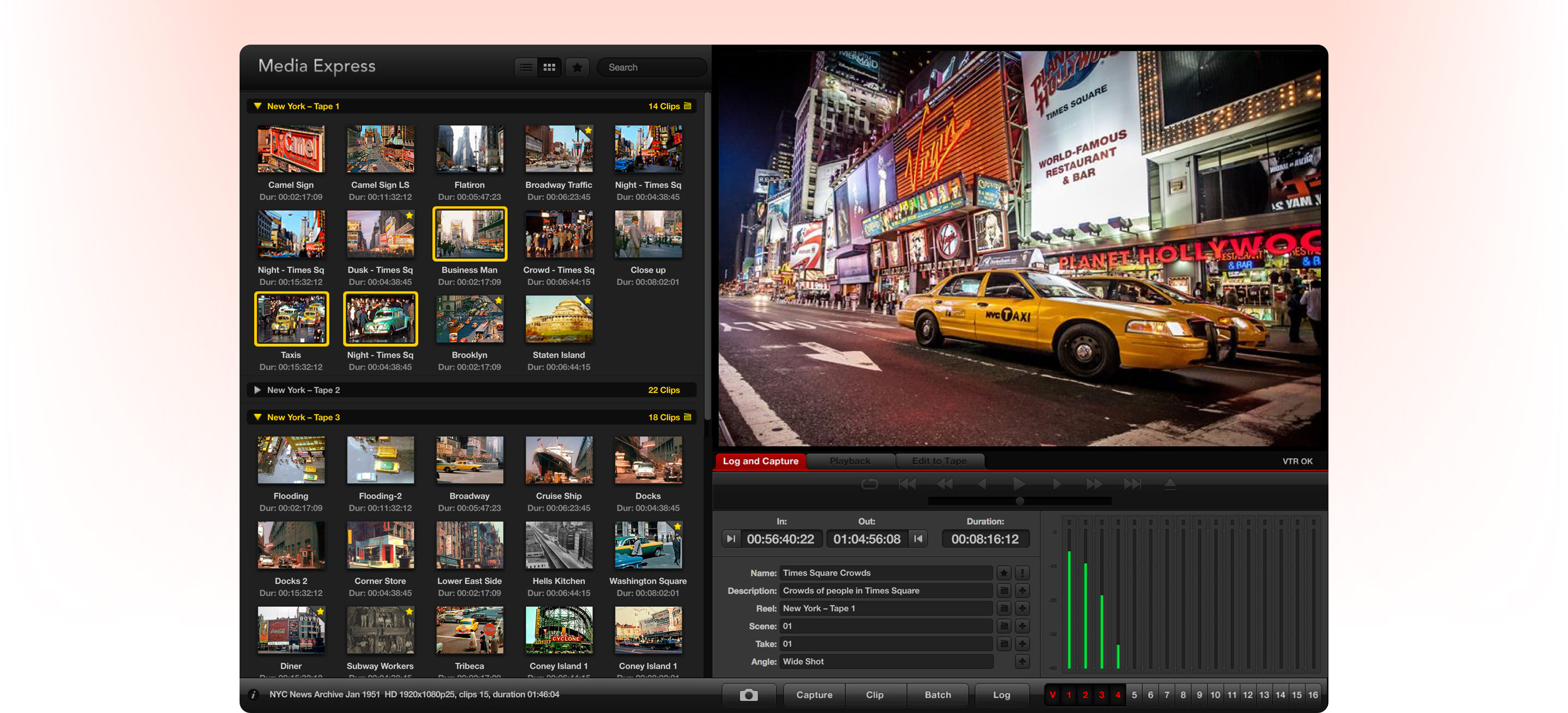Click the rewind transport button
Screen dimensions: 1568x713
click(945, 484)
